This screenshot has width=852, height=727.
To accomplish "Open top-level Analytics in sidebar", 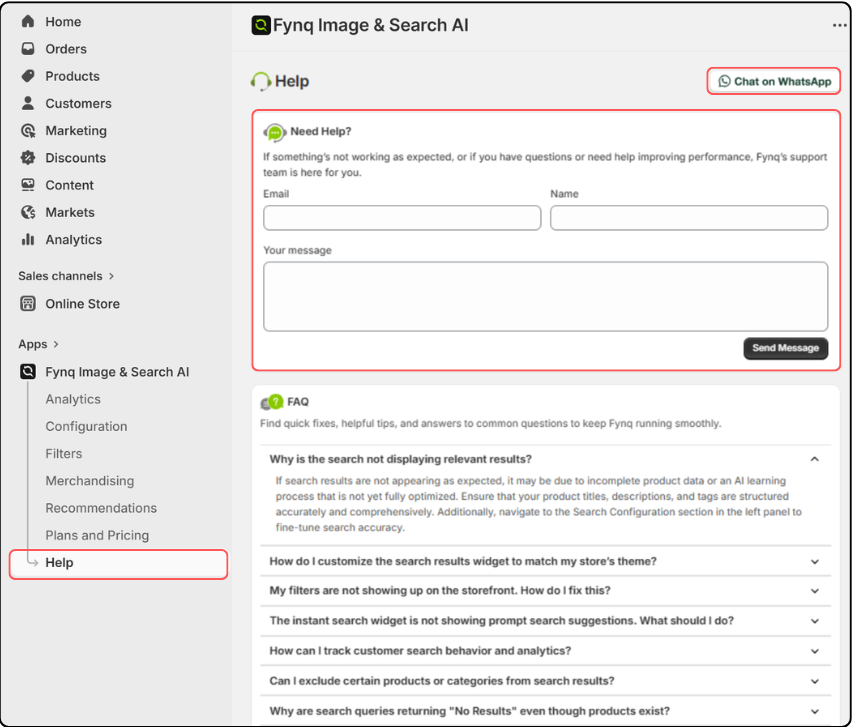I will click(73, 239).
